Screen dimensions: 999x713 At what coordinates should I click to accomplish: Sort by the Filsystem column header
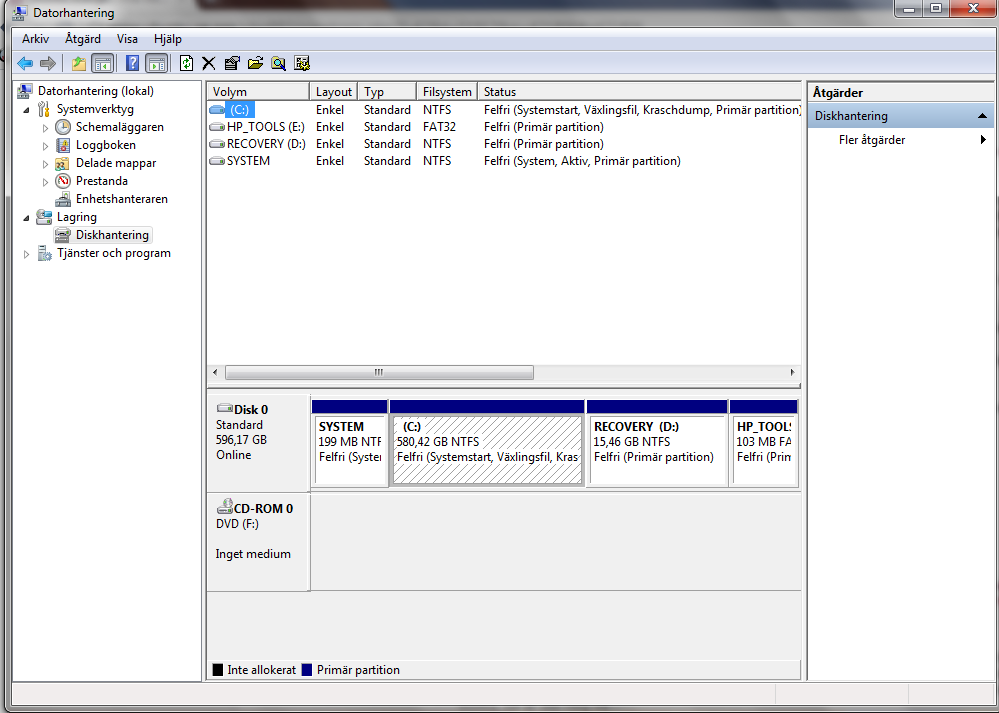[x=447, y=92]
